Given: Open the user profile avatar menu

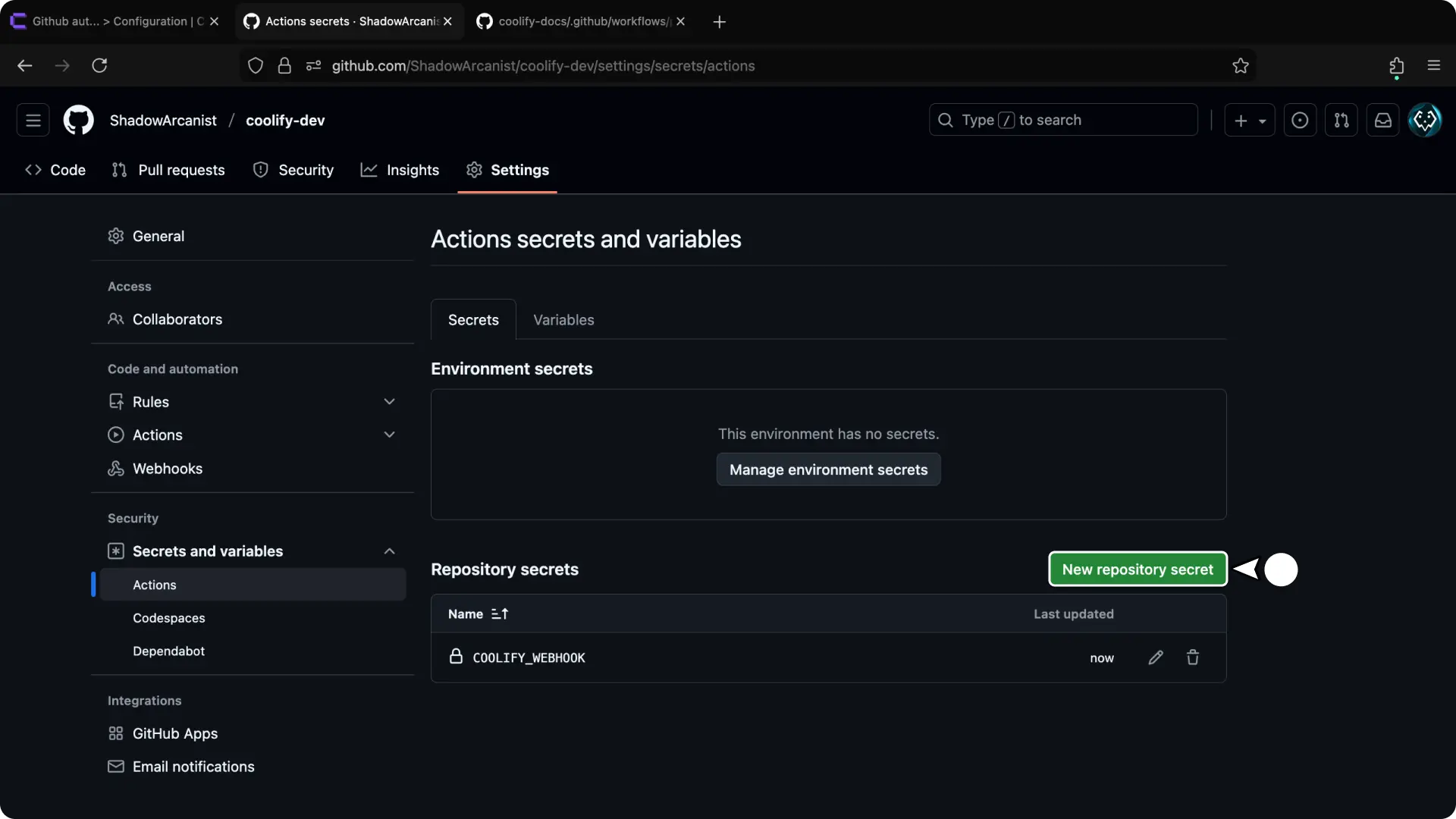Looking at the screenshot, I should 1424,121.
